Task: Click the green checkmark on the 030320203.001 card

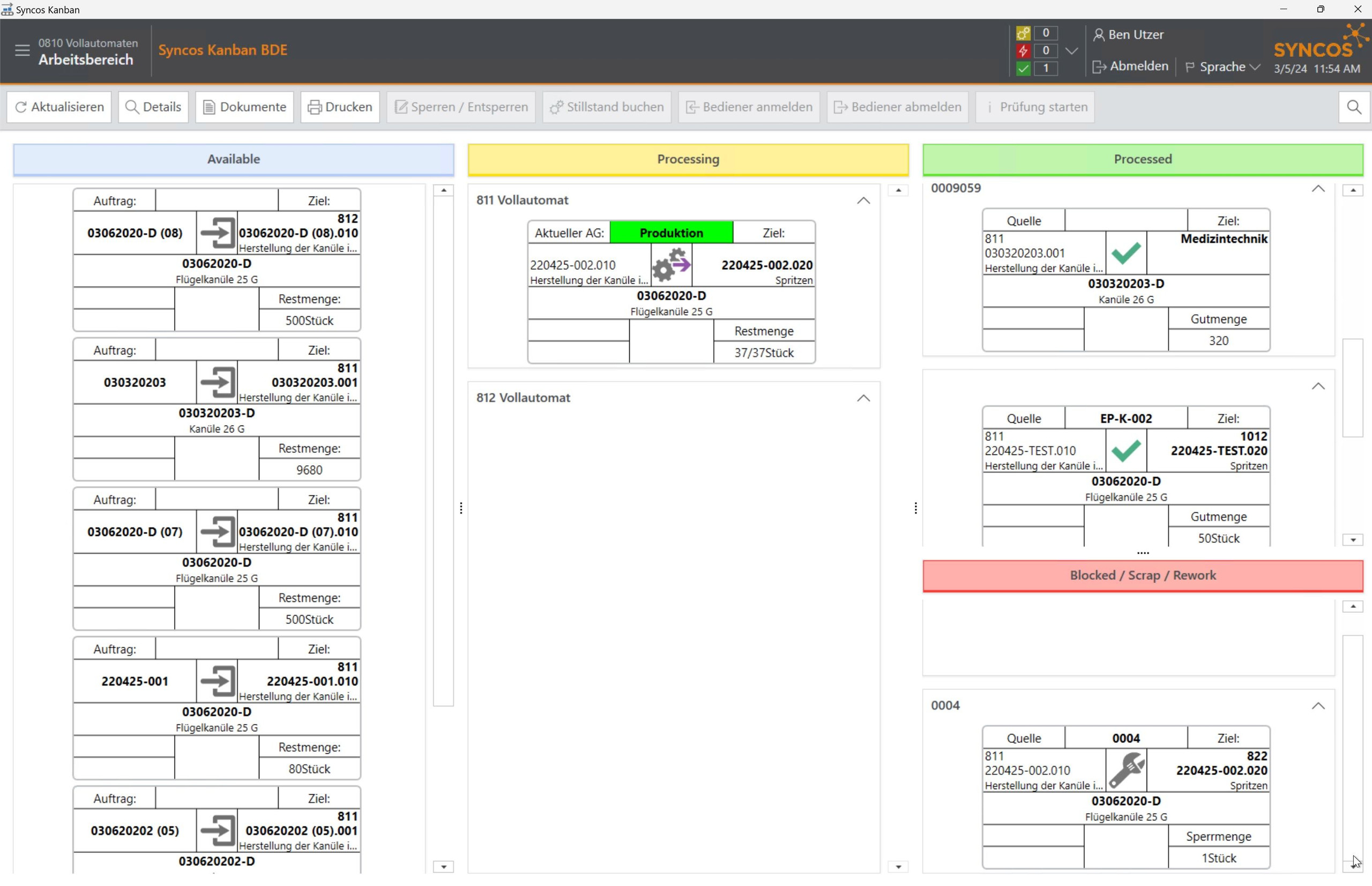Action: coord(1126,253)
